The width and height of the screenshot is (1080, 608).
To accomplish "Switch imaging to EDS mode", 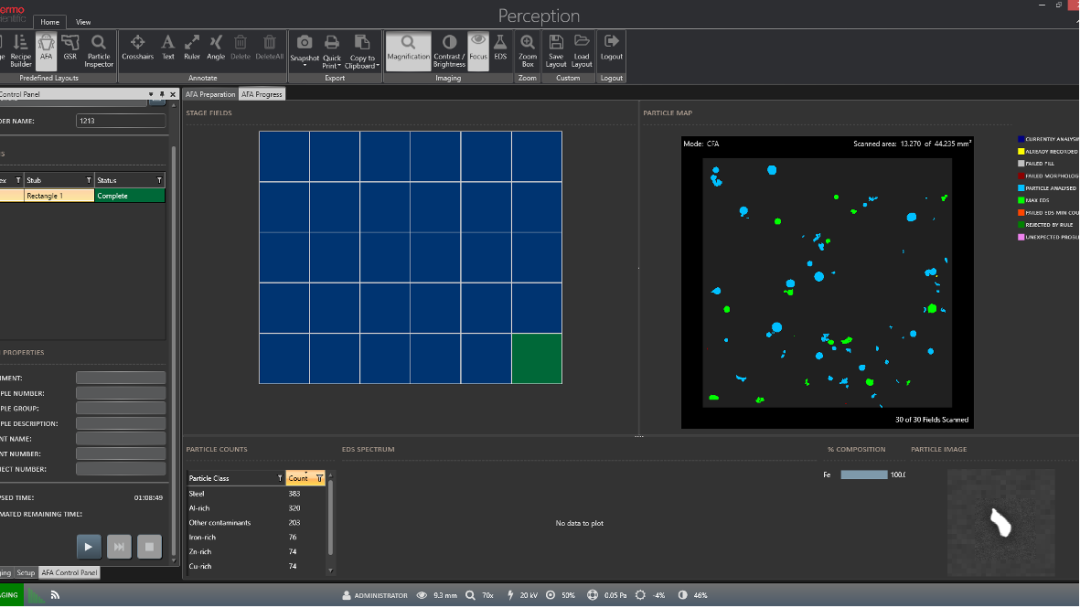I will (x=500, y=48).
